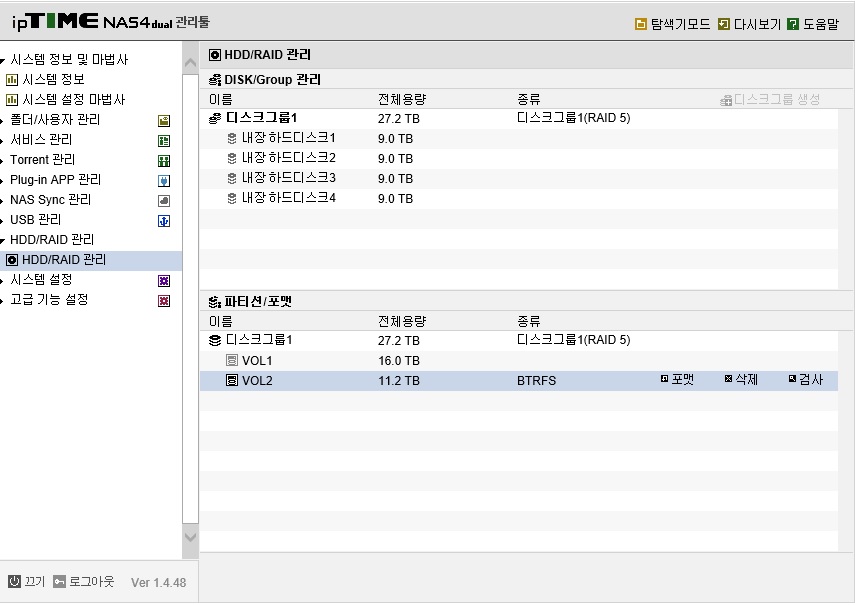Click the Plug-in APP 관리 plug icon
This screenshot has height=605, width=855.
pos(164,180)
